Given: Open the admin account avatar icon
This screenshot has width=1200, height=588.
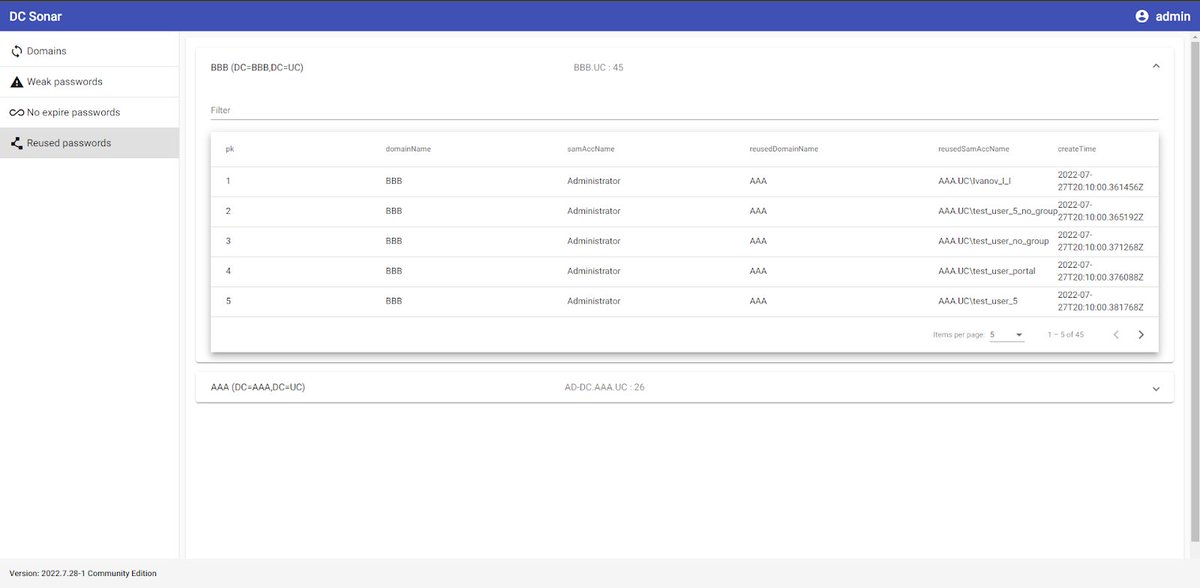Looking at the screenshot, I should click(1141, 15).
